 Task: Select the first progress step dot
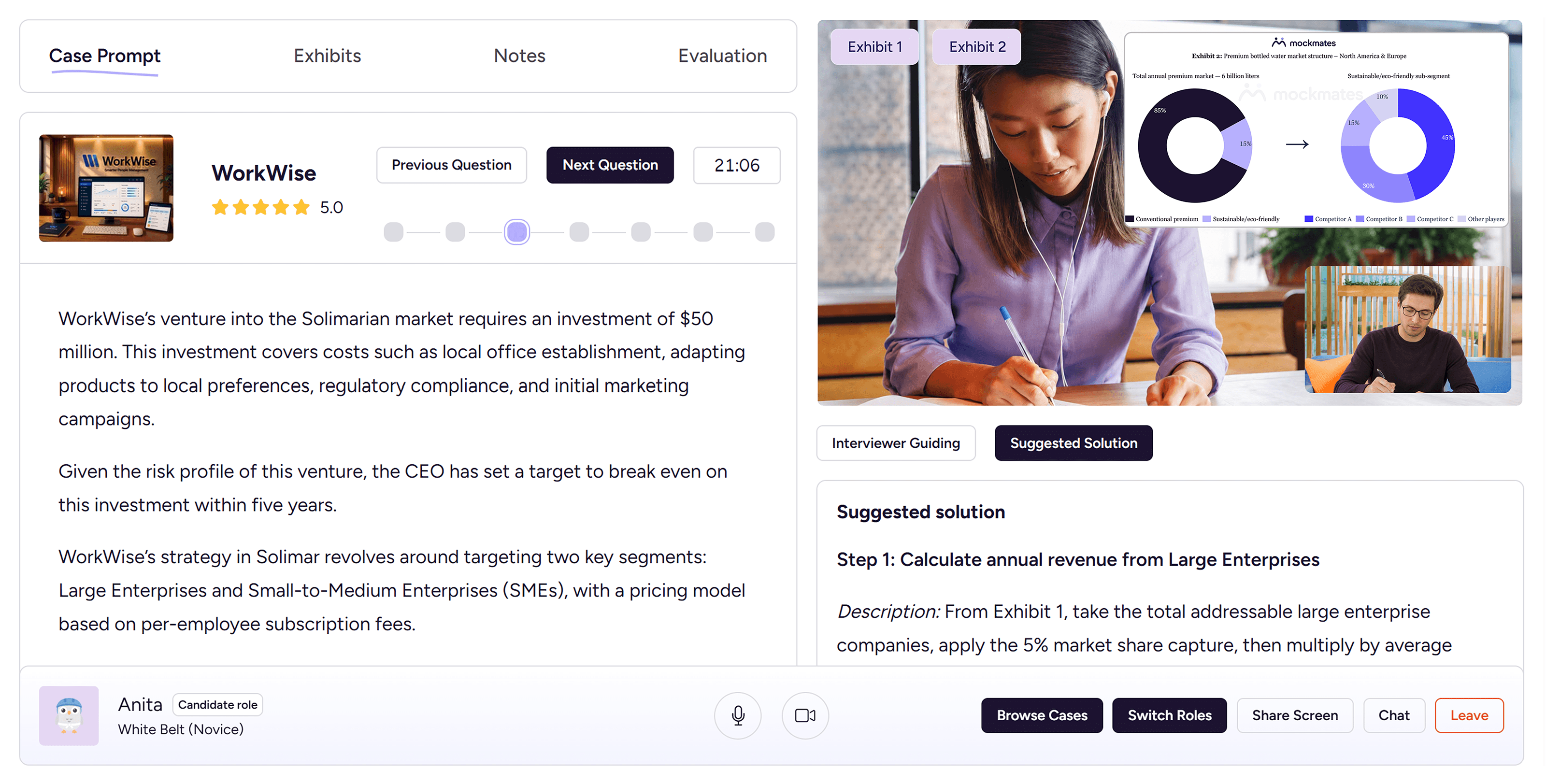coord(393,231)
